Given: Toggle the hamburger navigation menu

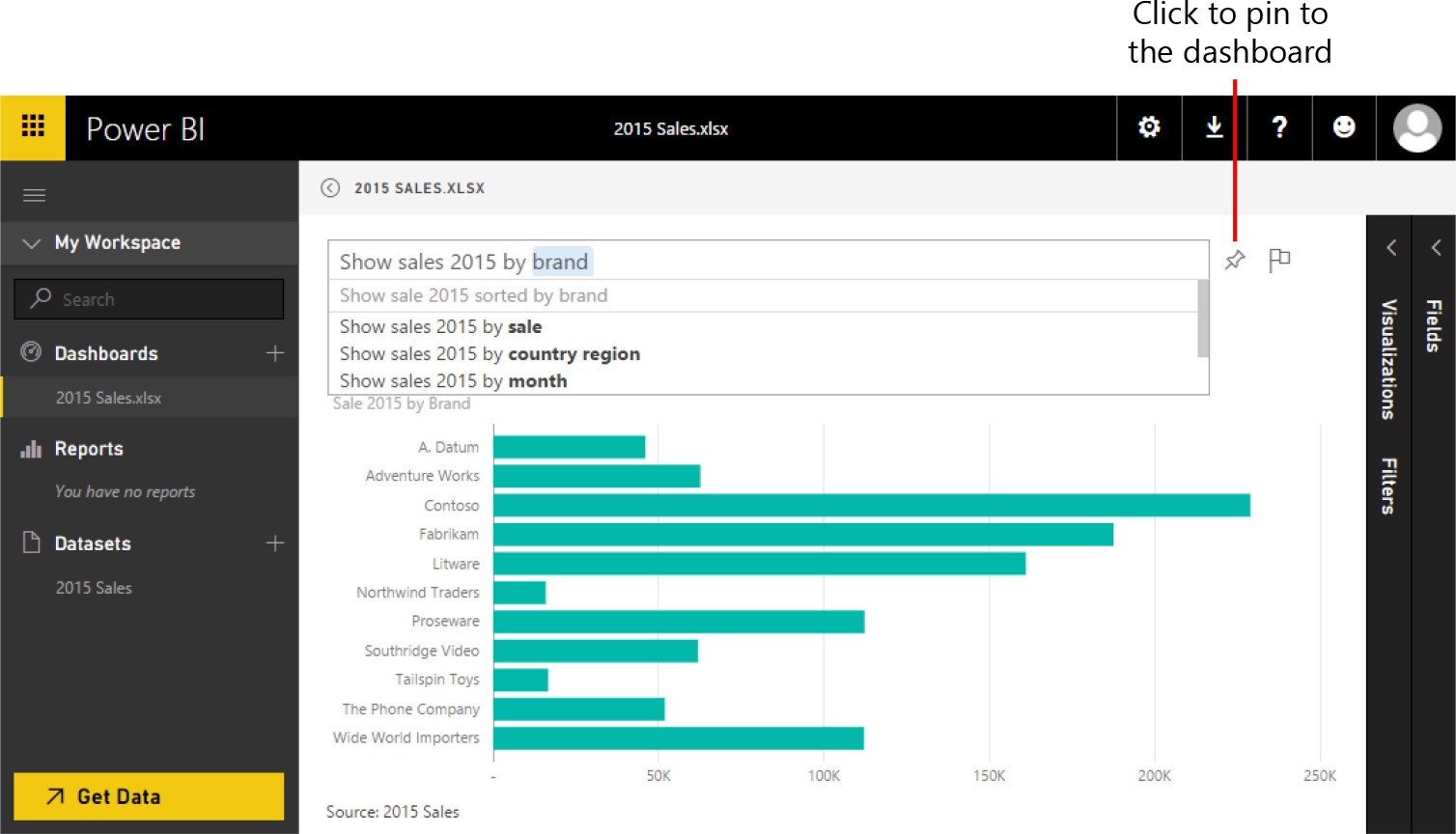Looking at the screenshot, I should coord(34,196).
